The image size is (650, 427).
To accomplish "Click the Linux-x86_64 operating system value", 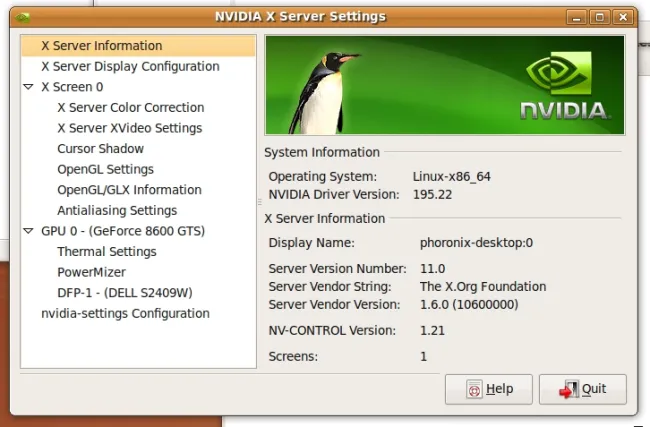I will pyautogui.click(x=451, y=177).
